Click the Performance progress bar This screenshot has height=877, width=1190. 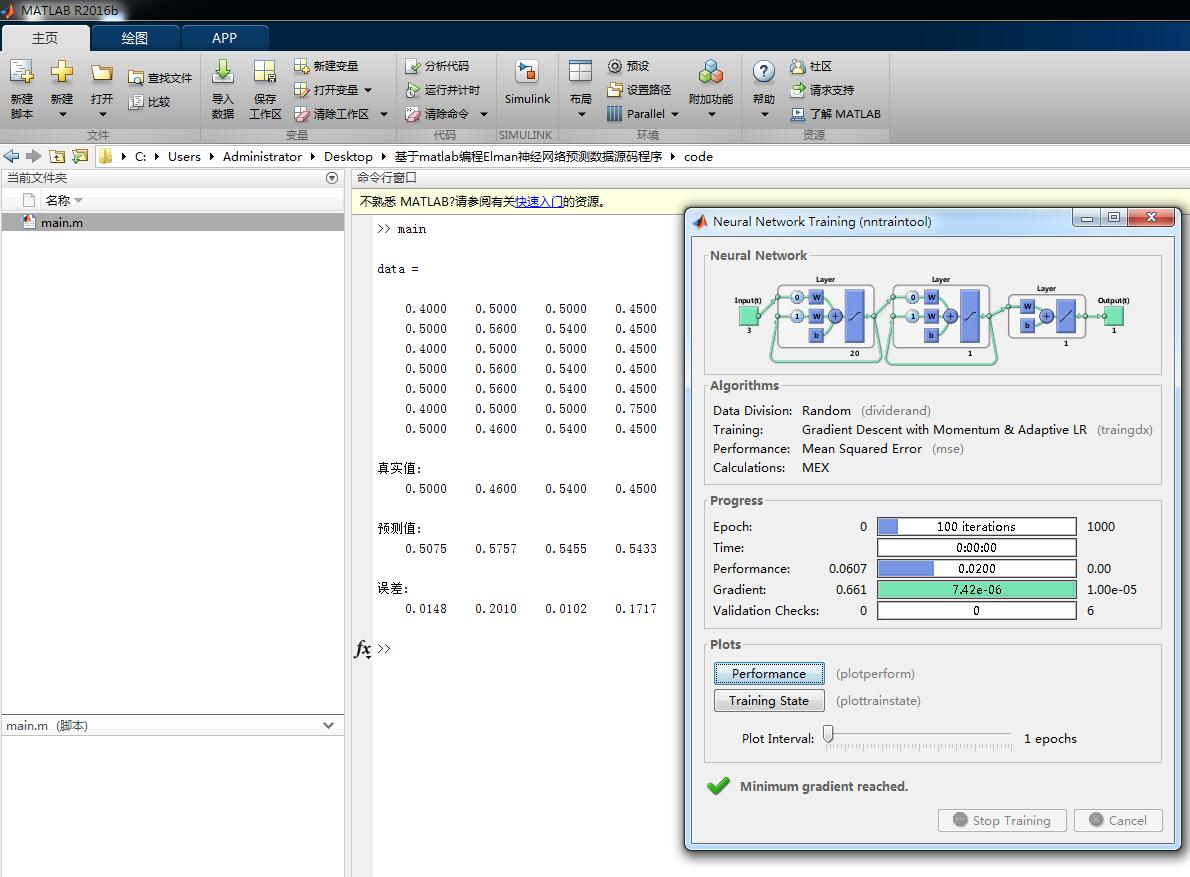[x=976, y=568]
